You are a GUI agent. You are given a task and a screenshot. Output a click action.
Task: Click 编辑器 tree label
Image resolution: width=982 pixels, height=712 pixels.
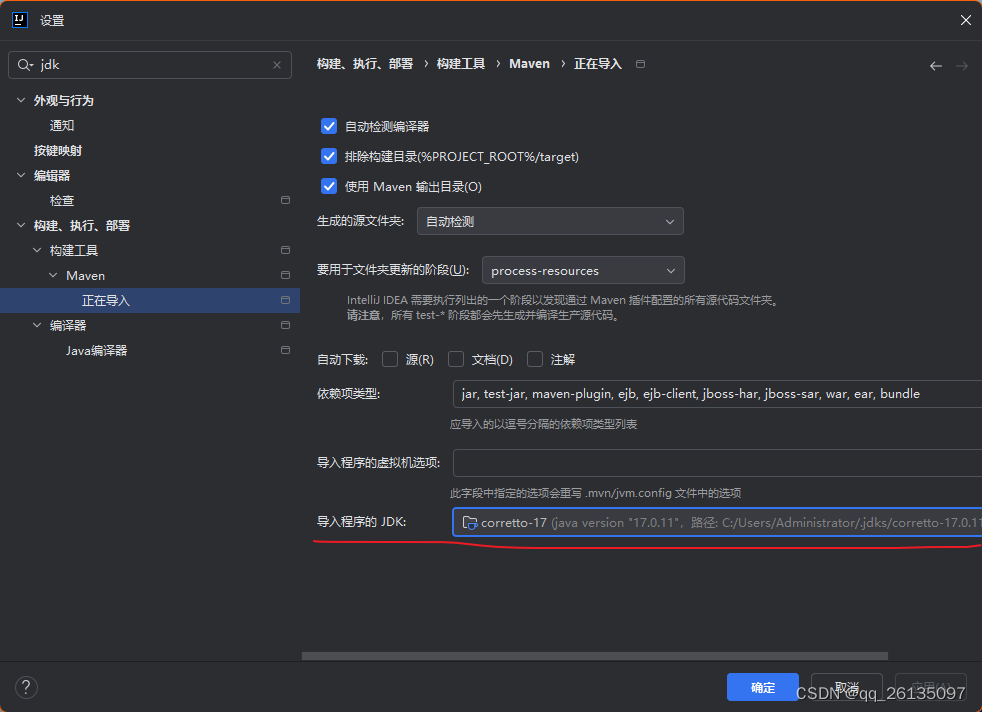click(52, 175)
